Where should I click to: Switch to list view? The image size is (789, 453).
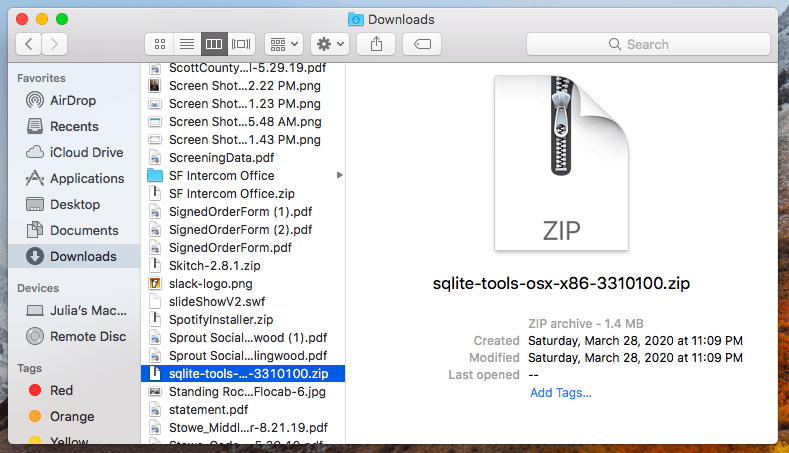click(186, 44)
